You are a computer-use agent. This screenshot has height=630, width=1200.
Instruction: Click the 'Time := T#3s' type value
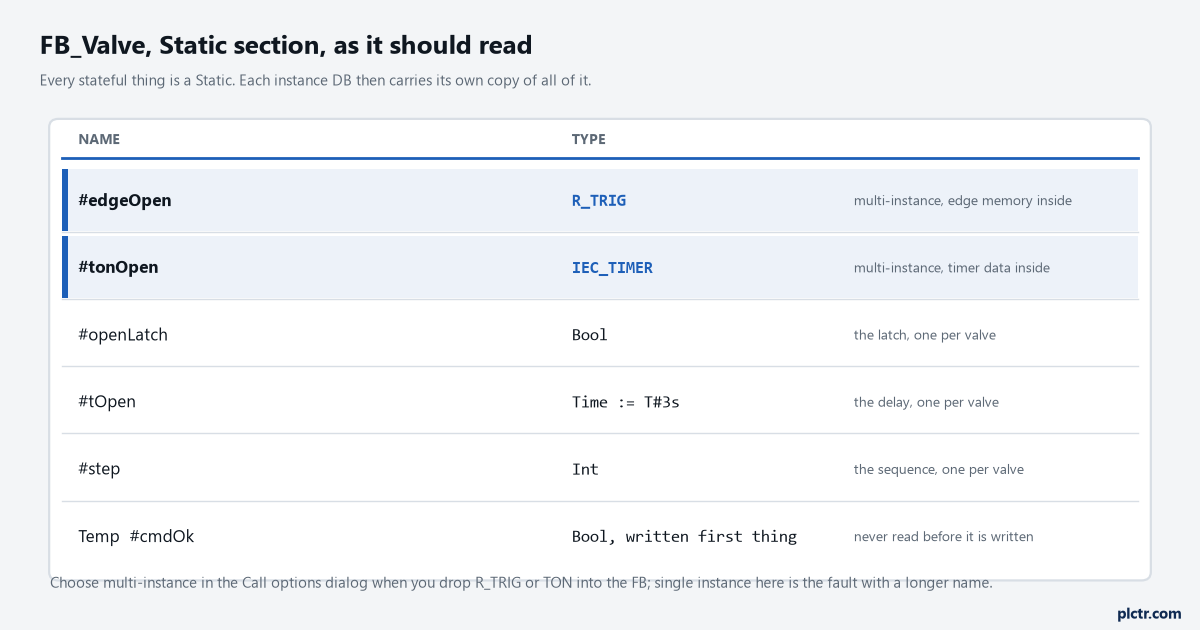[626, 402]
